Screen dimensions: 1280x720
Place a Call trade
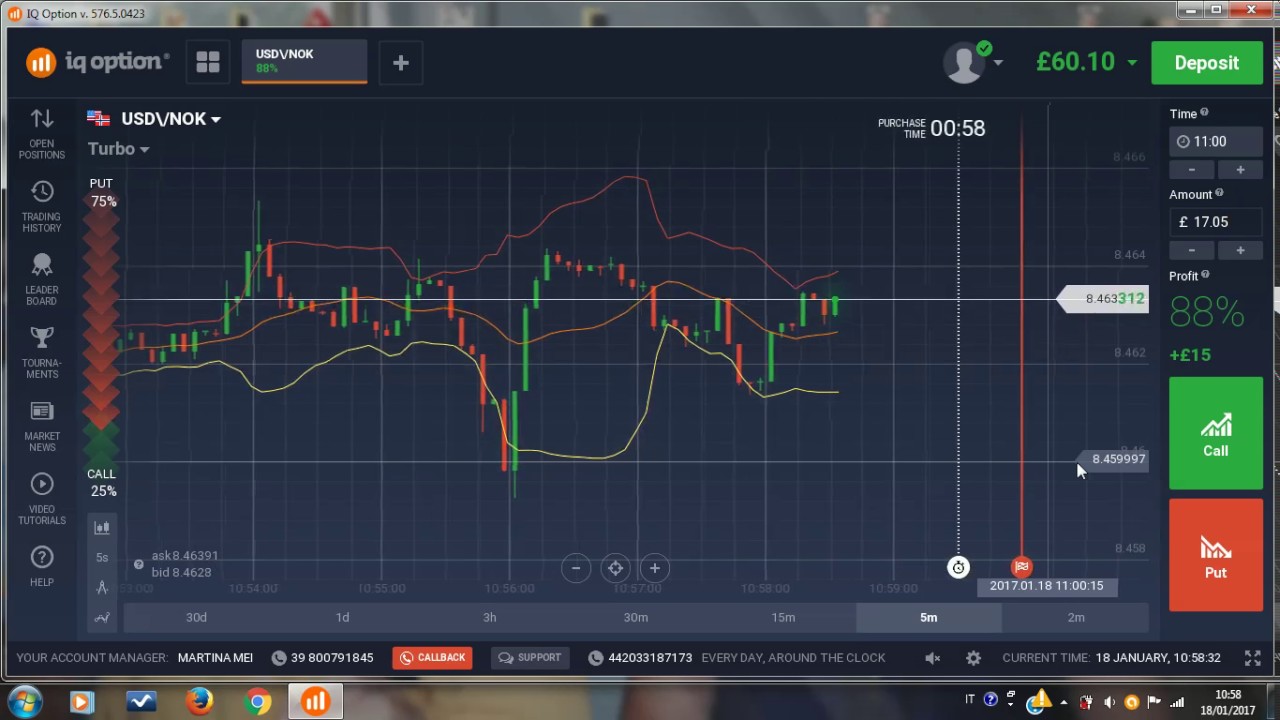point(1215,433)
